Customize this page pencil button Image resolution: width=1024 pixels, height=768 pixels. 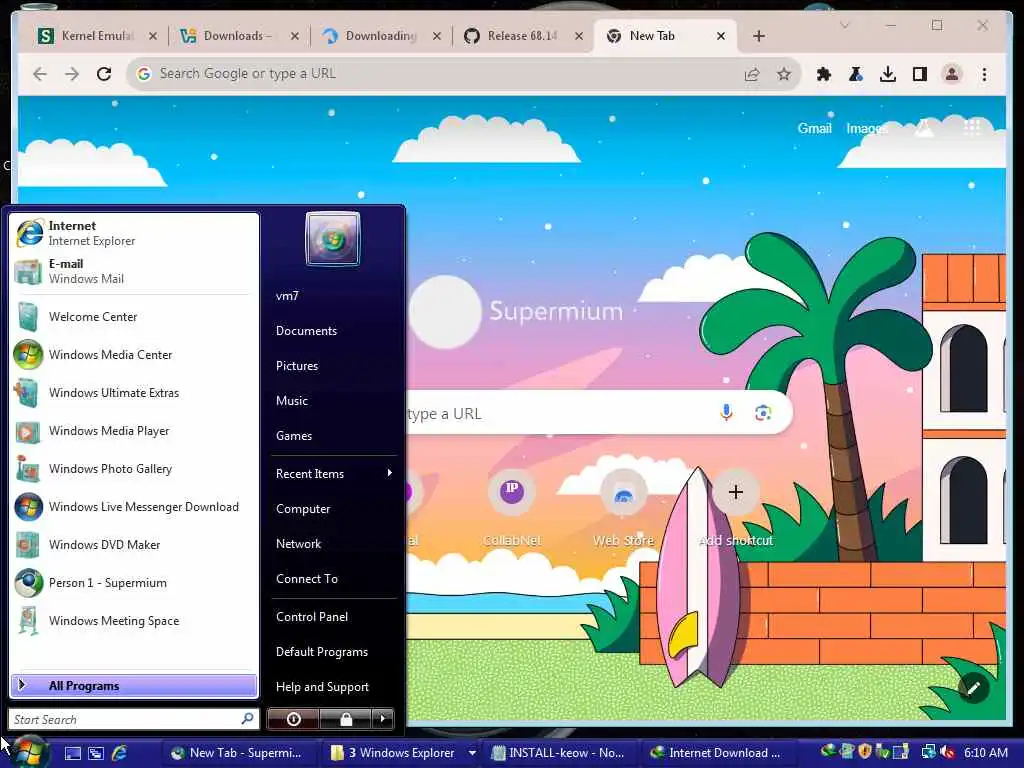pos(973,688)
